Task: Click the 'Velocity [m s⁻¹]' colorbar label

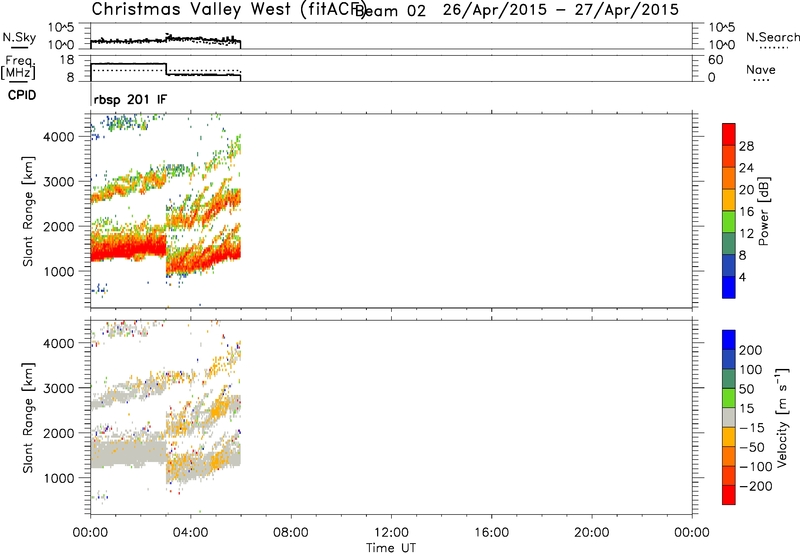Action: click(782, 417)
